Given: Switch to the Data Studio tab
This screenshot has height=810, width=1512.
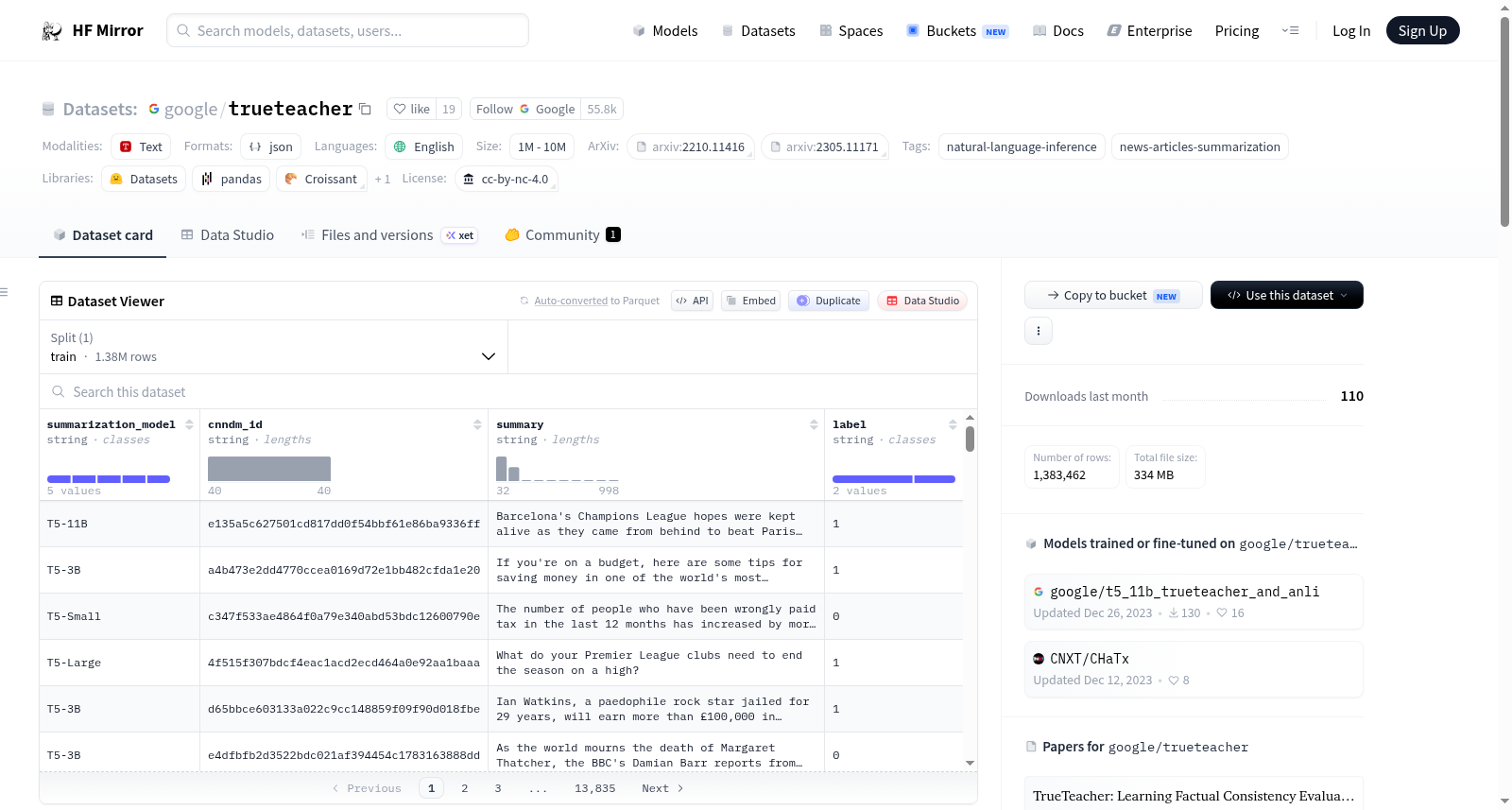Looking at the screenshot, I should click(x=228, y=234).
